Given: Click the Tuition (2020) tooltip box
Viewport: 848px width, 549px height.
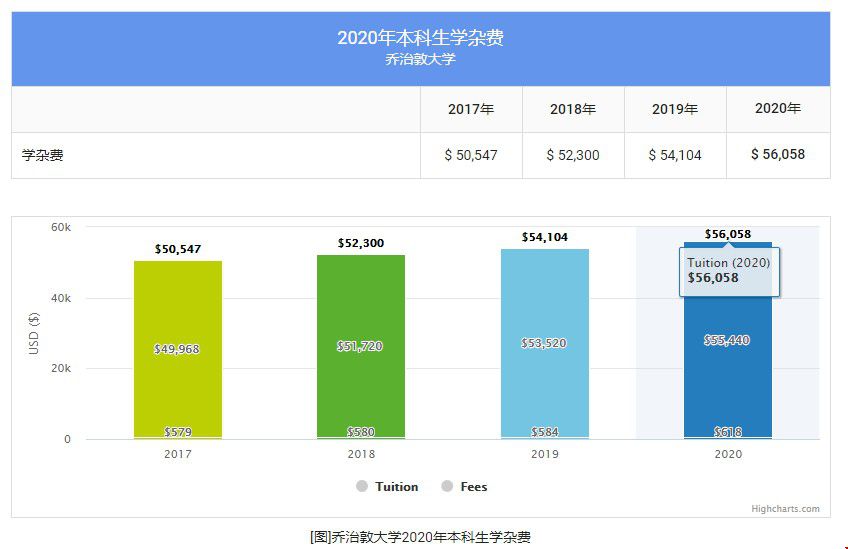Looking at the screenshot, I should click(729, 272).
